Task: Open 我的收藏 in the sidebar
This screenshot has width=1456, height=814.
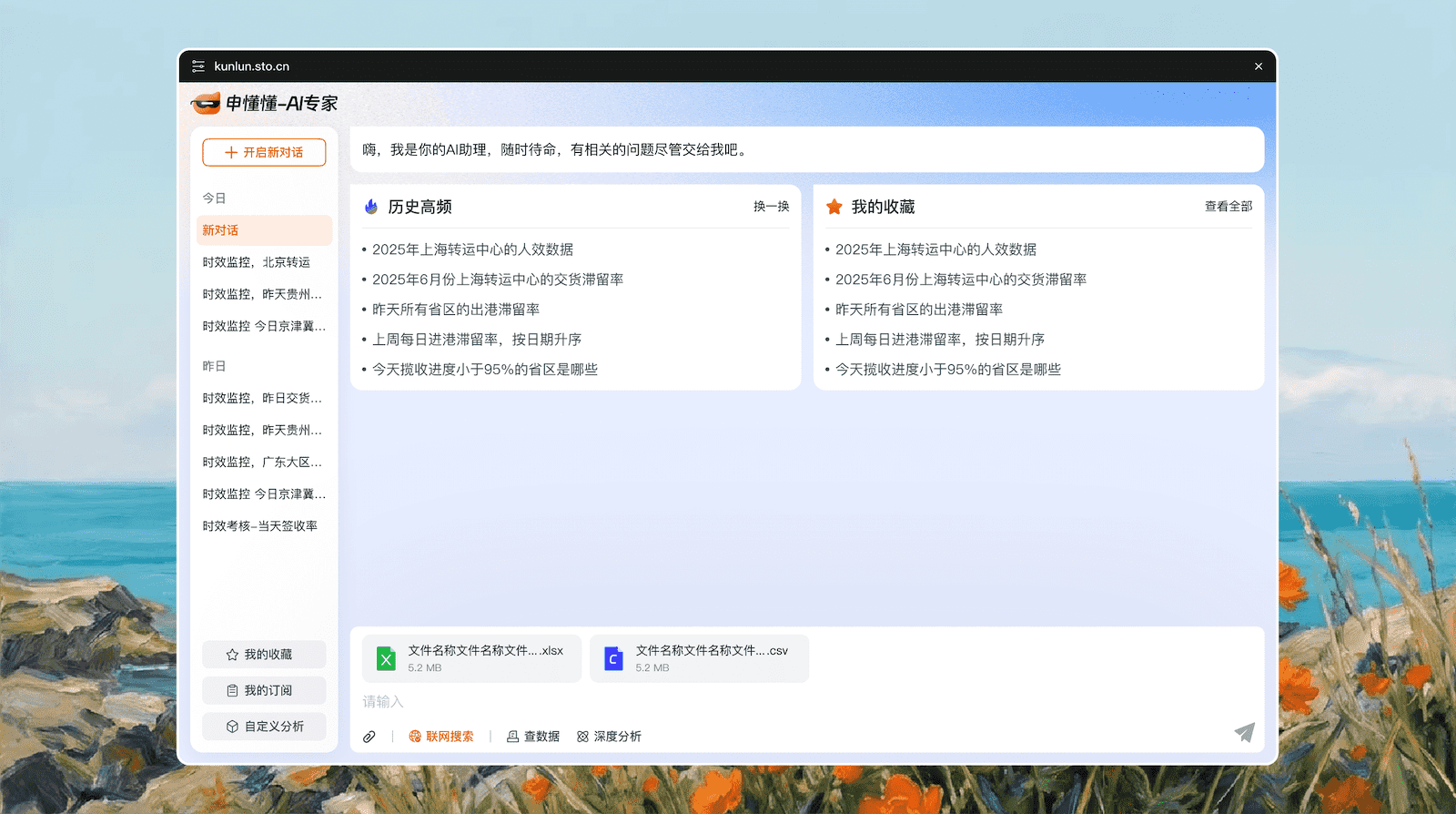Action: (x=264, y=655)
